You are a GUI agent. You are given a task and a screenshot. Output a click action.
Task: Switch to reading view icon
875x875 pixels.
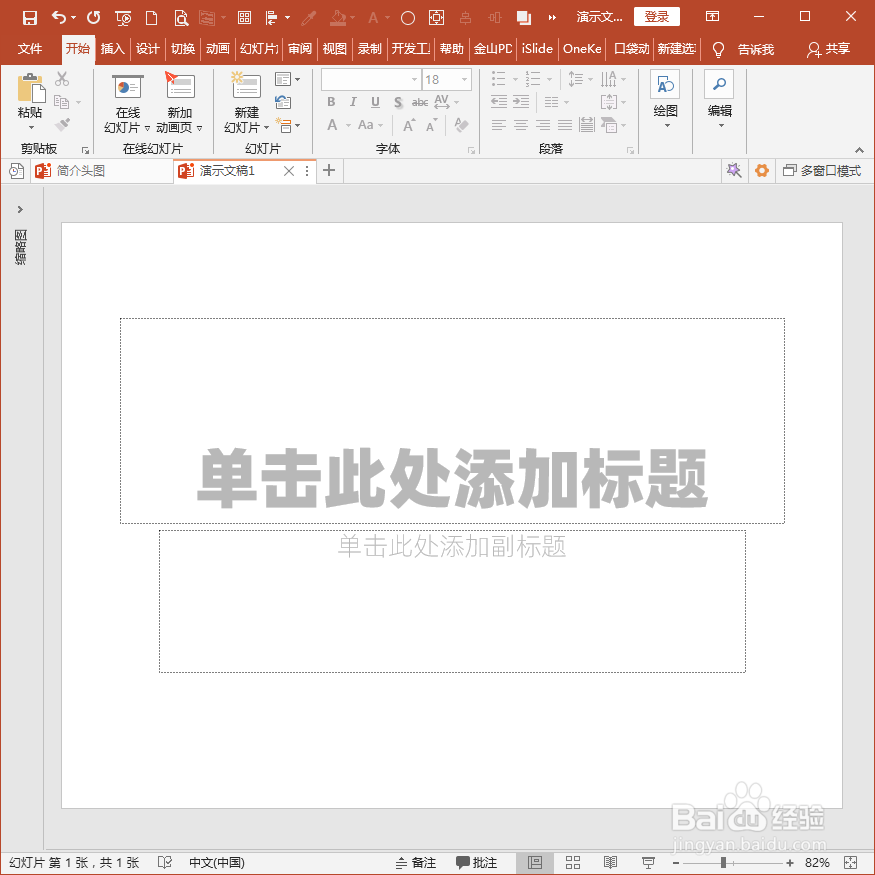pos(610,862)
